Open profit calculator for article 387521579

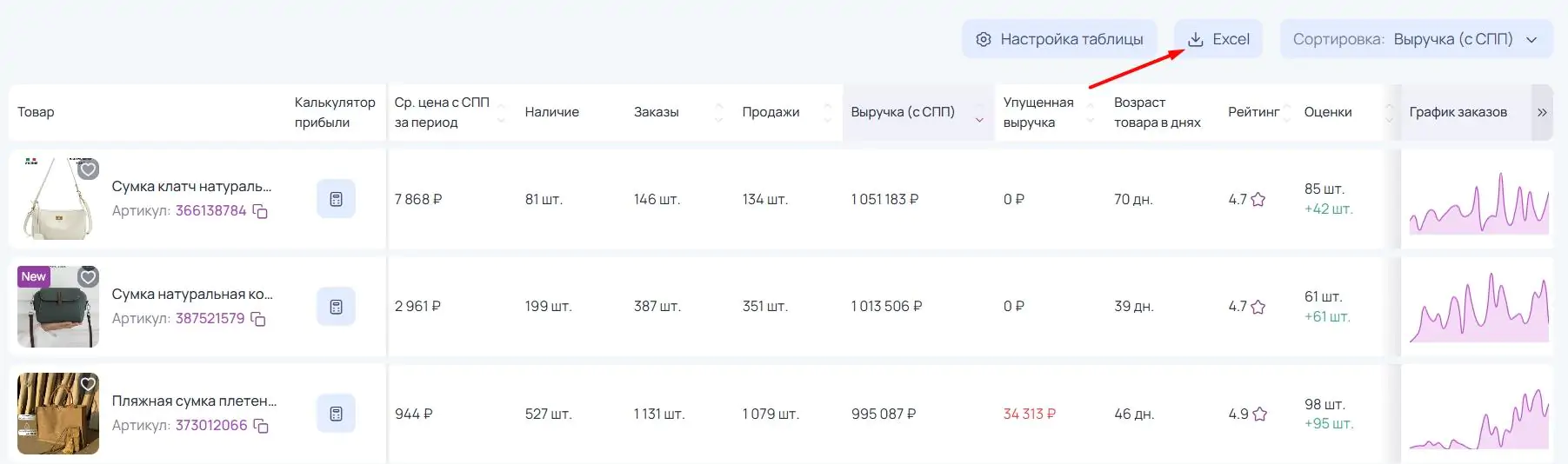tap(336, 307)
